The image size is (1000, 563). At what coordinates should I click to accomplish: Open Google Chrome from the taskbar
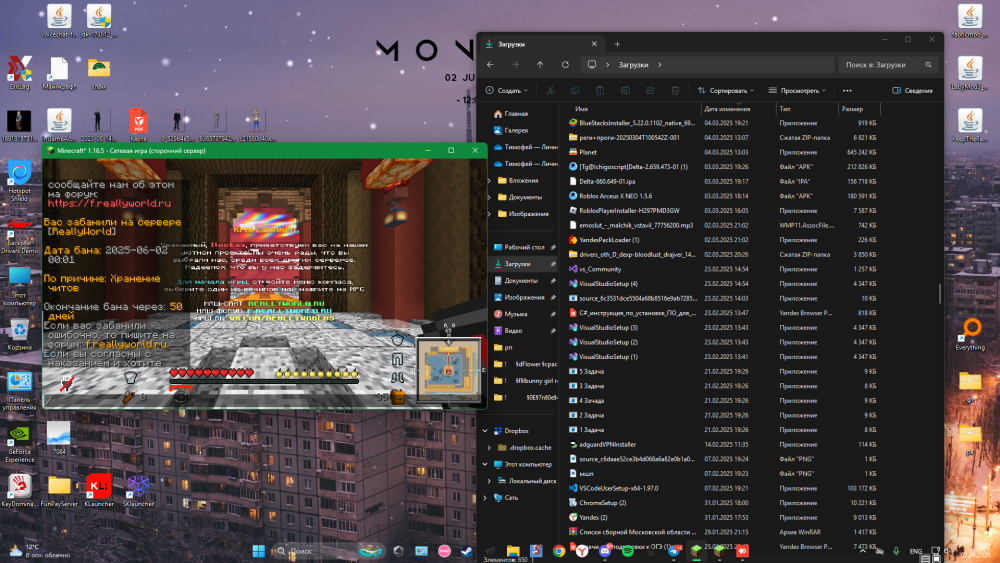pos(559,551)
